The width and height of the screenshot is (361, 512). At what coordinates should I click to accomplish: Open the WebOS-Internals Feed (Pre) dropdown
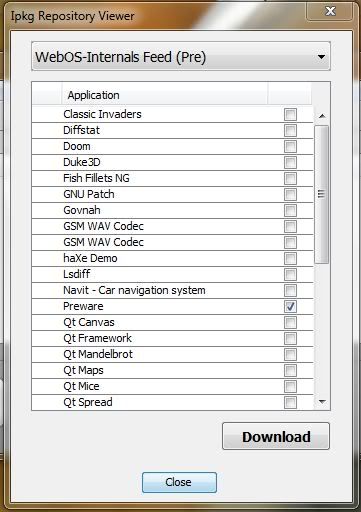point(181,56)
